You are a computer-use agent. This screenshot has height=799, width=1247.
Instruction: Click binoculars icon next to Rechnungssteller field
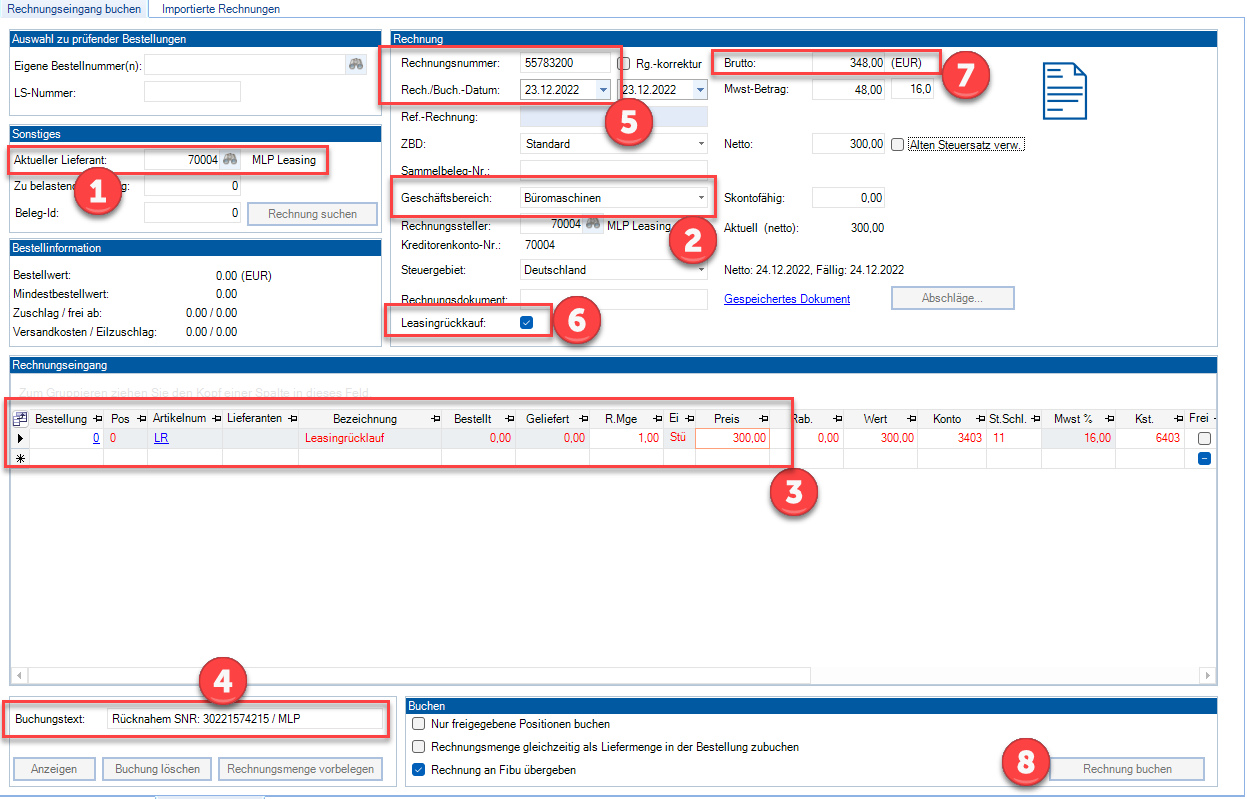(593, 225)
